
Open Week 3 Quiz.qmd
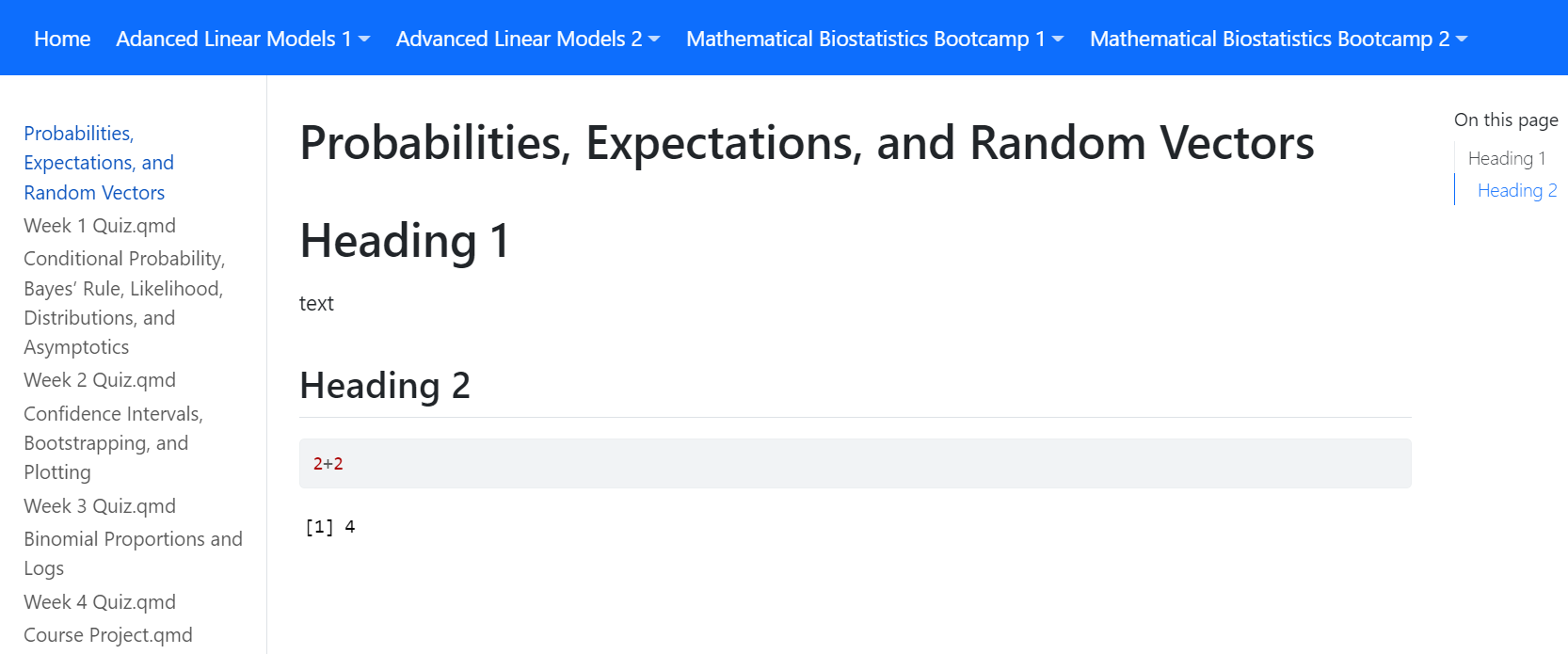click(x=100, y=506)
